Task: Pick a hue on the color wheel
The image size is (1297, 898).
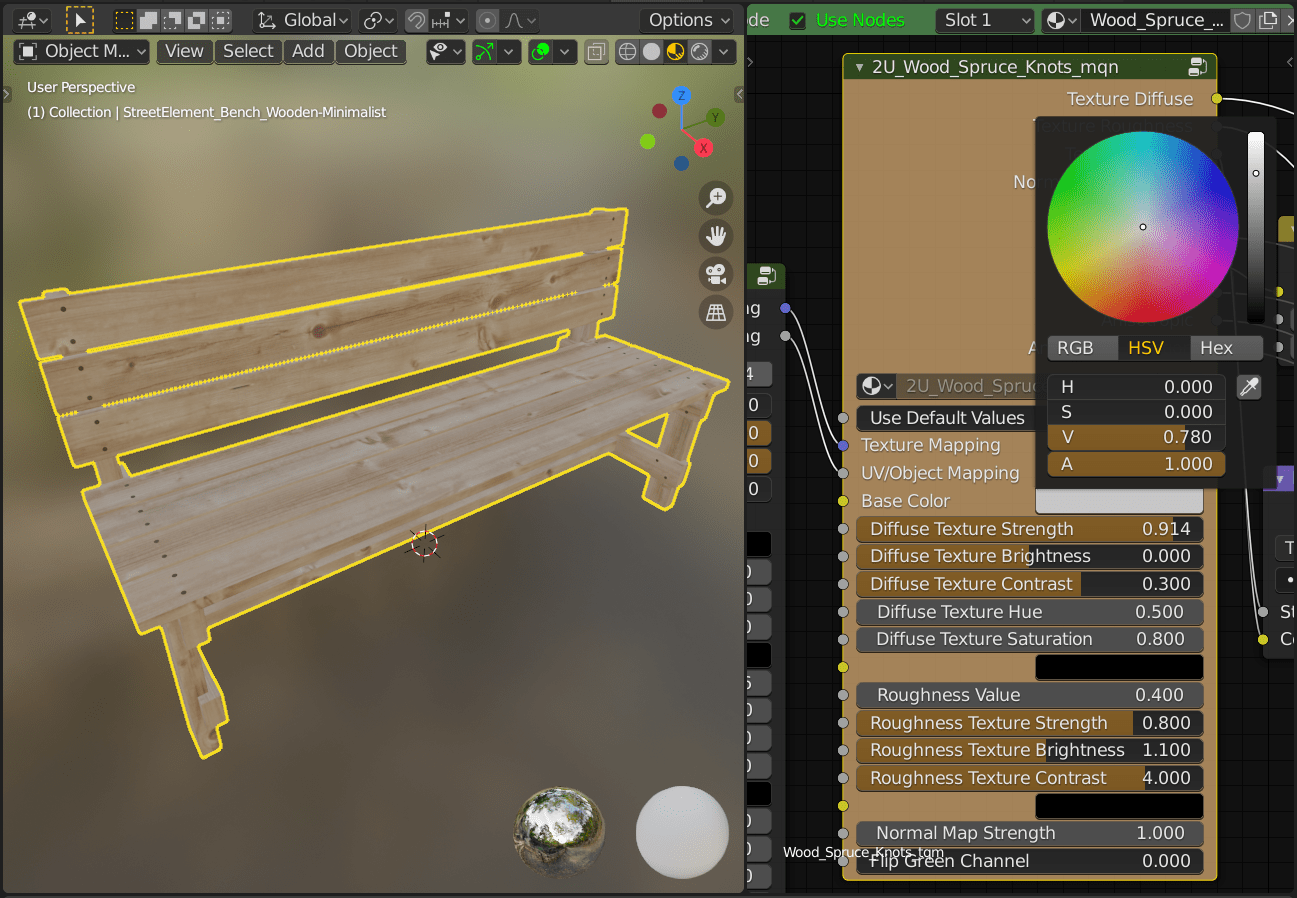Action: click(1143, 227)
